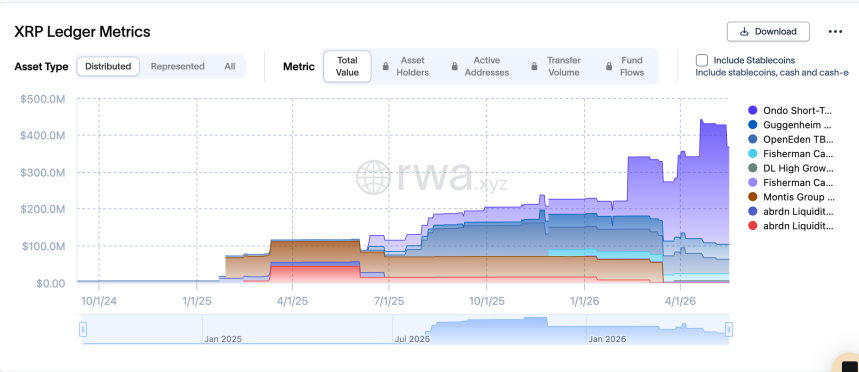Click lock icon beside Asset Holders
The image size is (859, 372).
tap(386, 66)
